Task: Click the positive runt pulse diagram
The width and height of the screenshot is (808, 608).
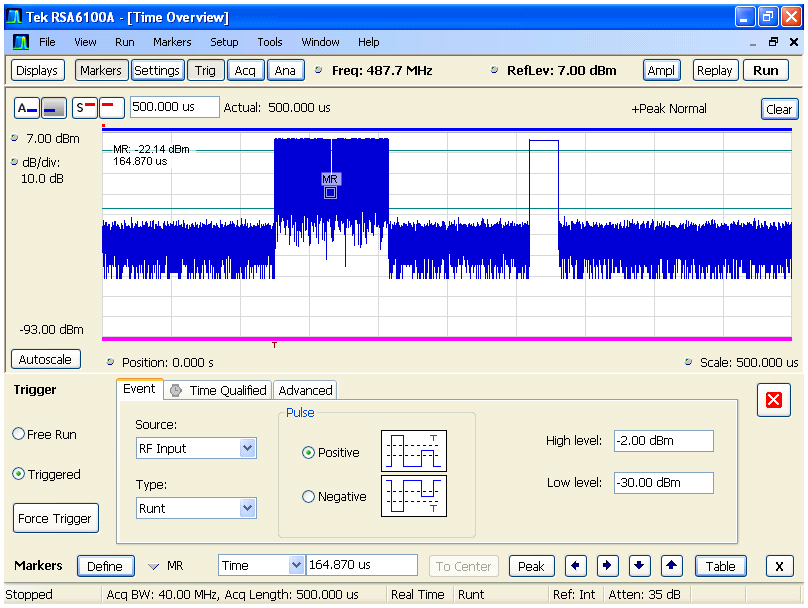Action: click(x=414, y=451)
